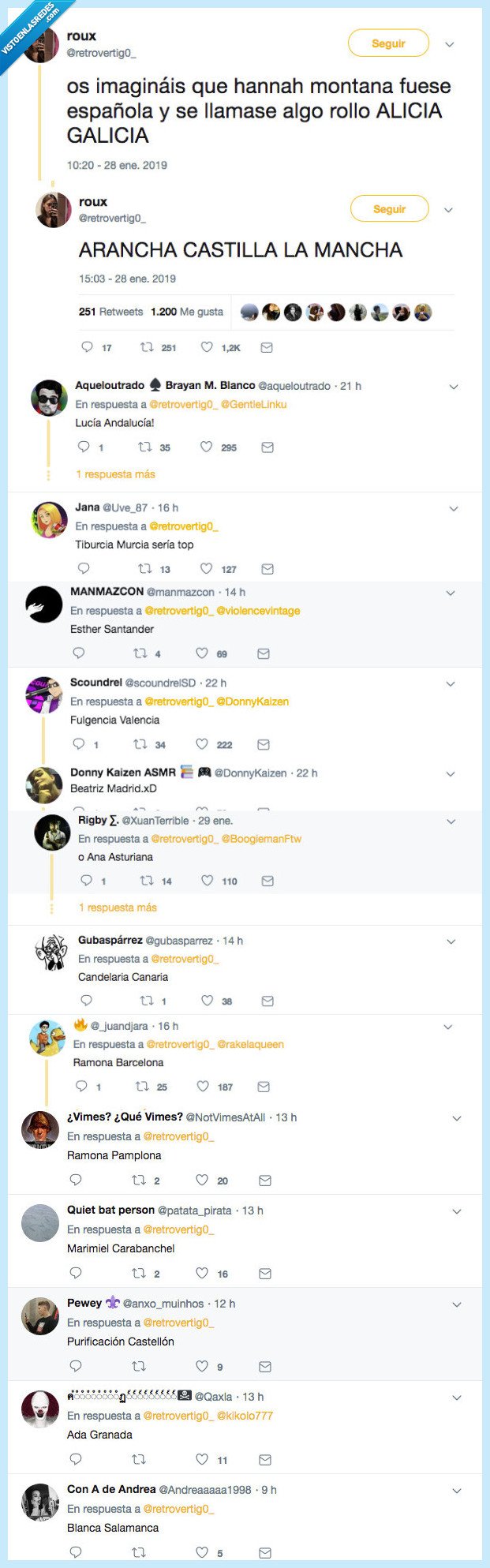Expand the menu chevron on MANMAZCON's tweet
The image size is (490, 1568).
click(451, 593)
